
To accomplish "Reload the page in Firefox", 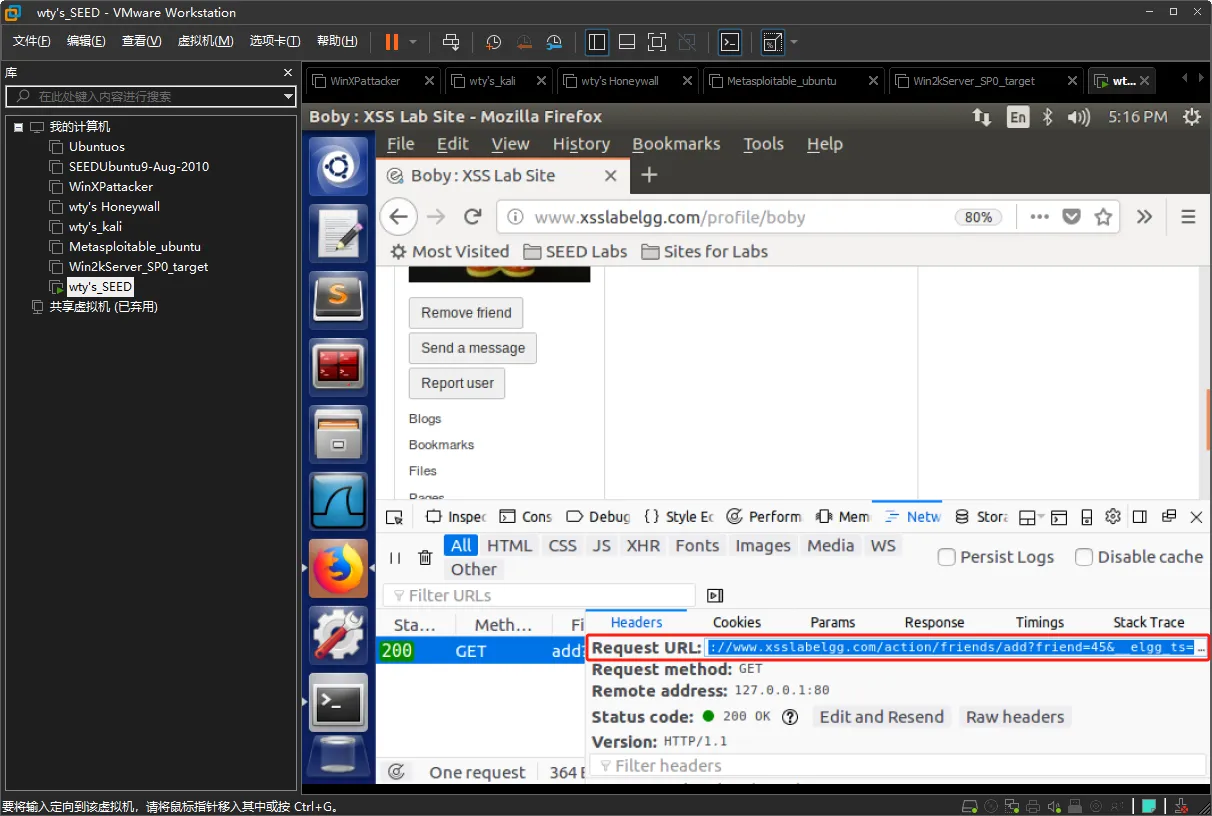I will point(473,217).
